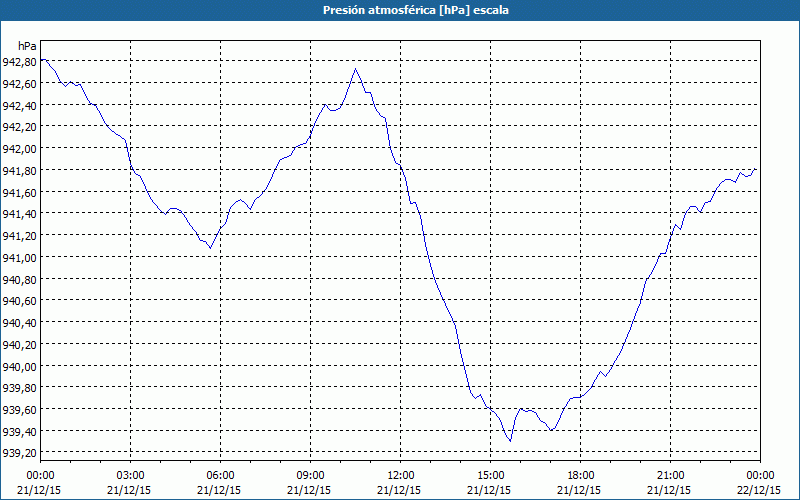Click the pressure curve minimum near 15:40
This screenshot has height=500, width=800.
click(510, 441)
